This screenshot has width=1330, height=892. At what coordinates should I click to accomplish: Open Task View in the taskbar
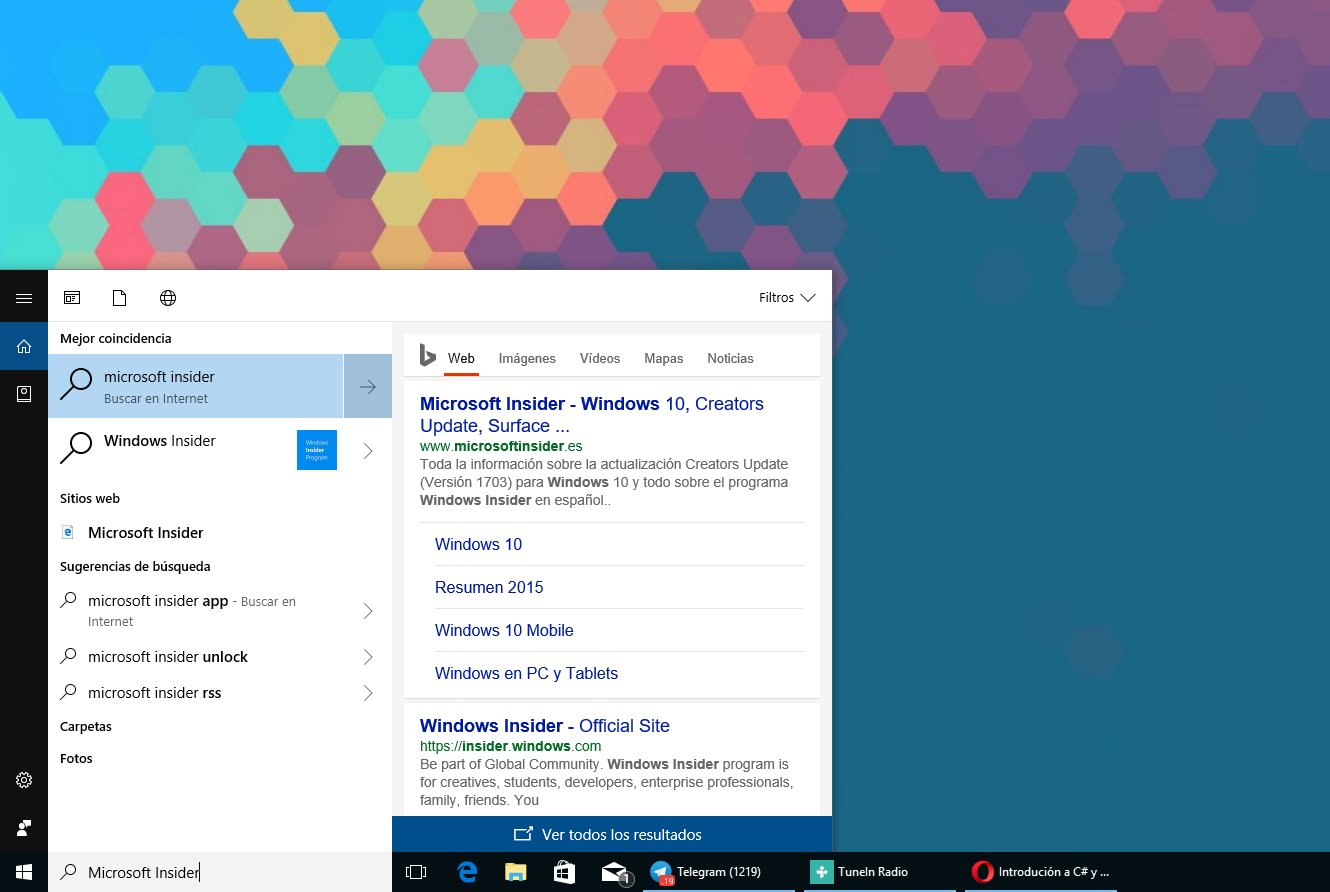point(416,872)
